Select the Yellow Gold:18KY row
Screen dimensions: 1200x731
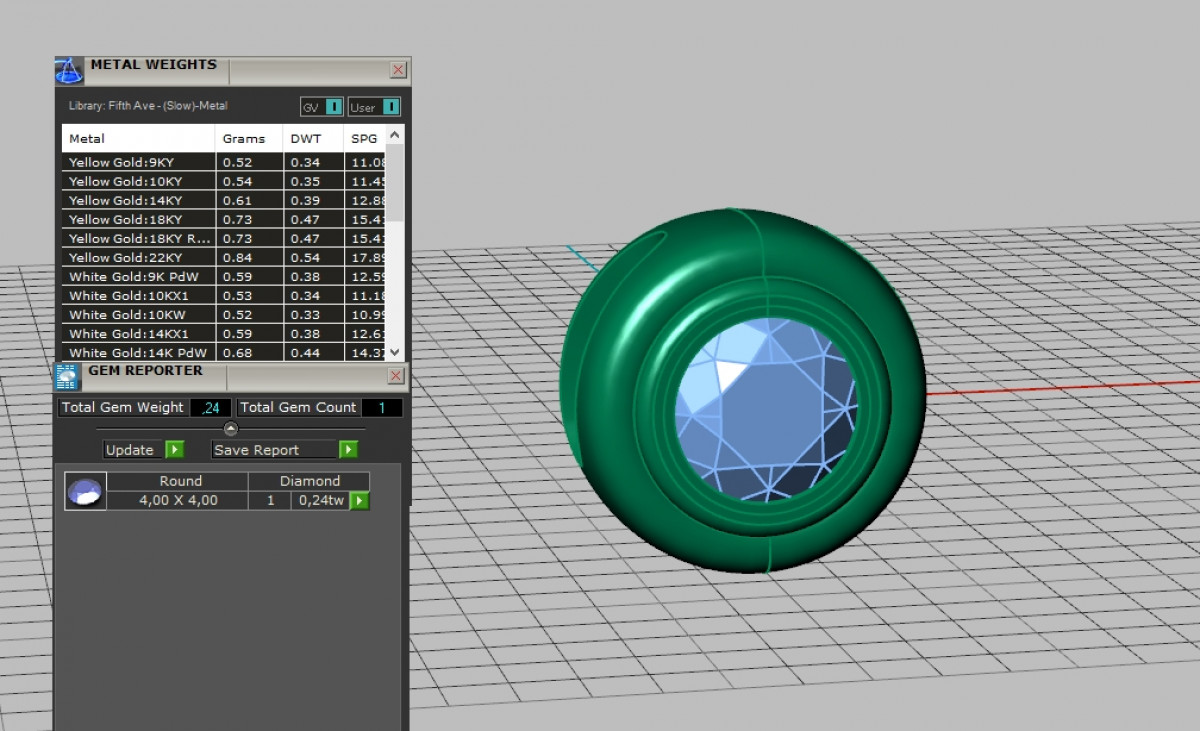coord(137,219)
